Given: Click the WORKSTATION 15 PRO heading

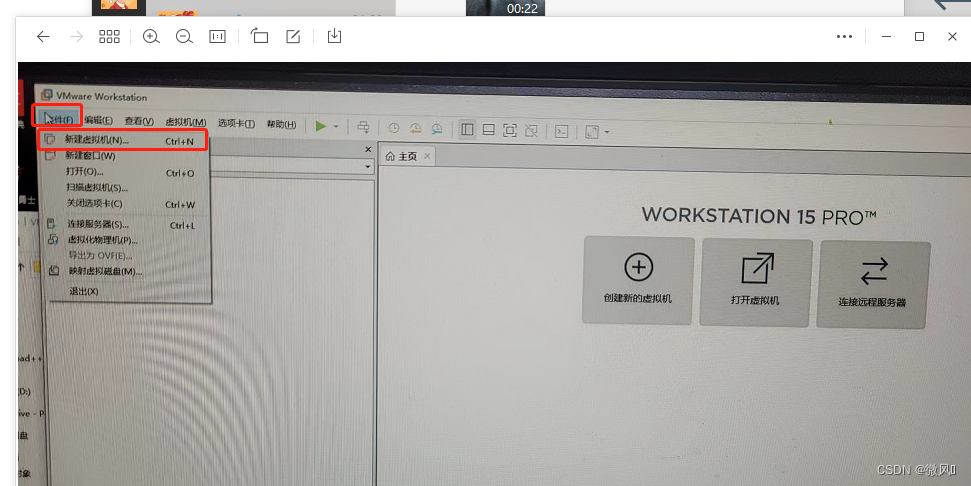Looking at the screenshot, I should (x=759, y=216).
